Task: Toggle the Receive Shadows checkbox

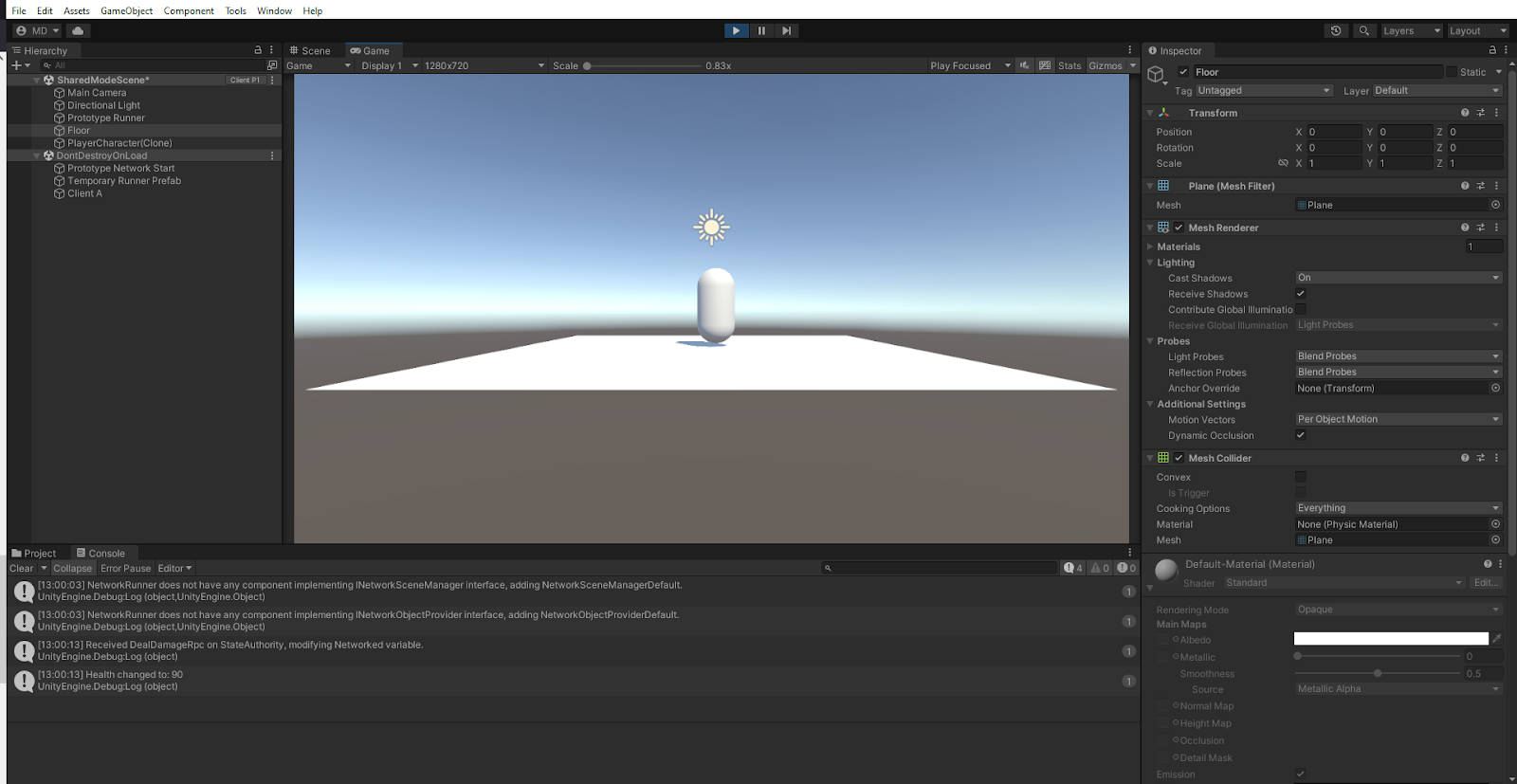Action: (x=1301, y=294)
